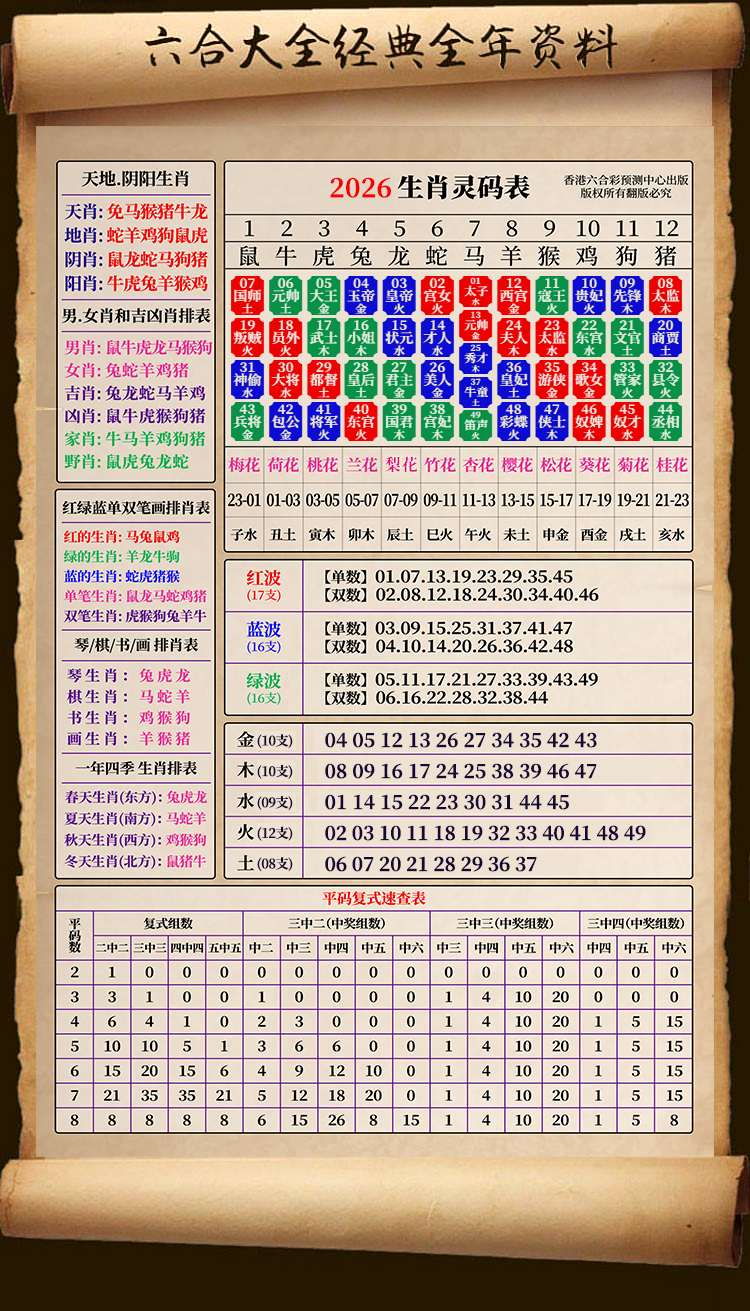
Task: Select the green 06 元帅 badge
Action: pyautogui.click(x=286, y=295)
